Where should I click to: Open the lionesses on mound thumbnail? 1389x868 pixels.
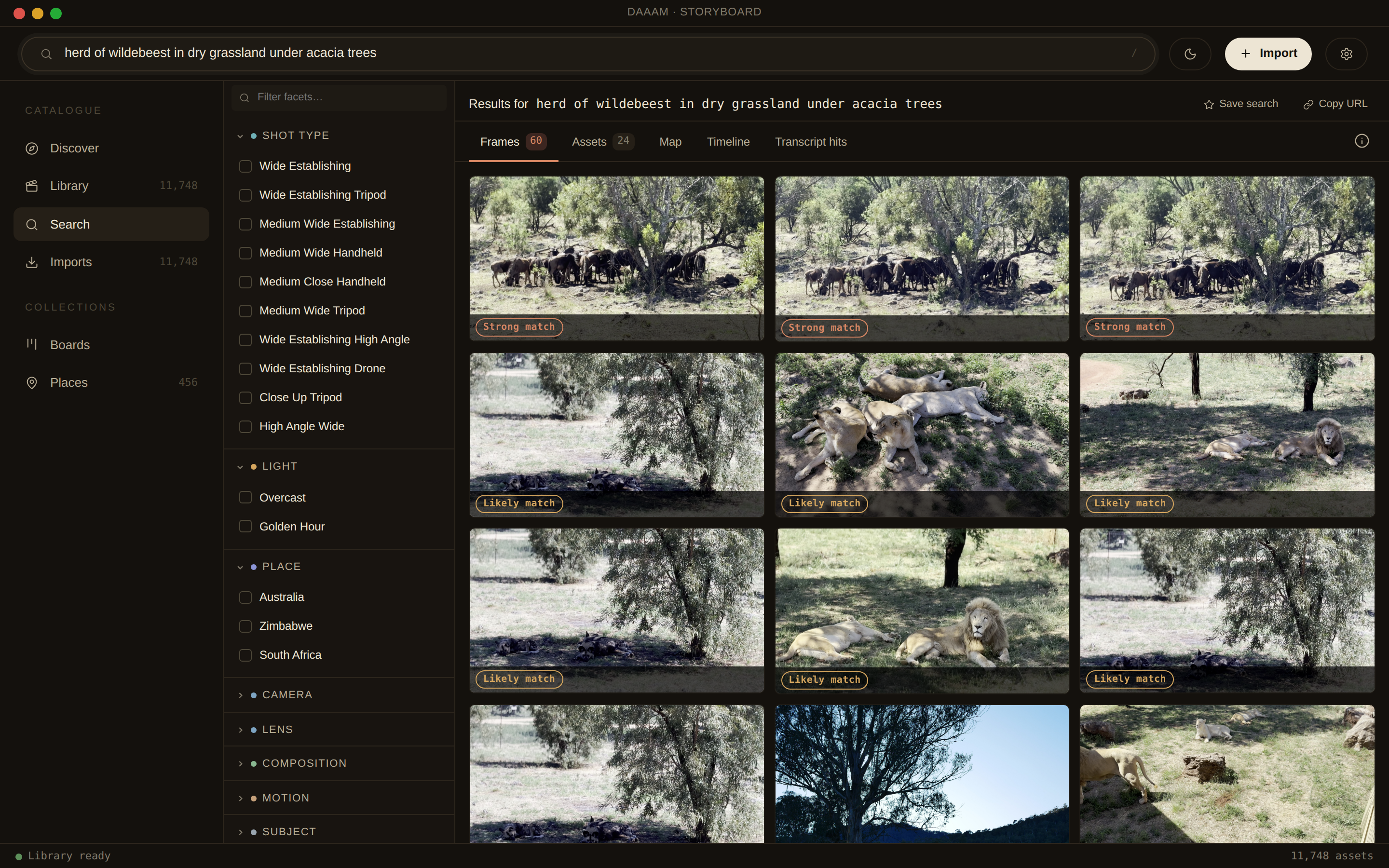click(922, 434)
